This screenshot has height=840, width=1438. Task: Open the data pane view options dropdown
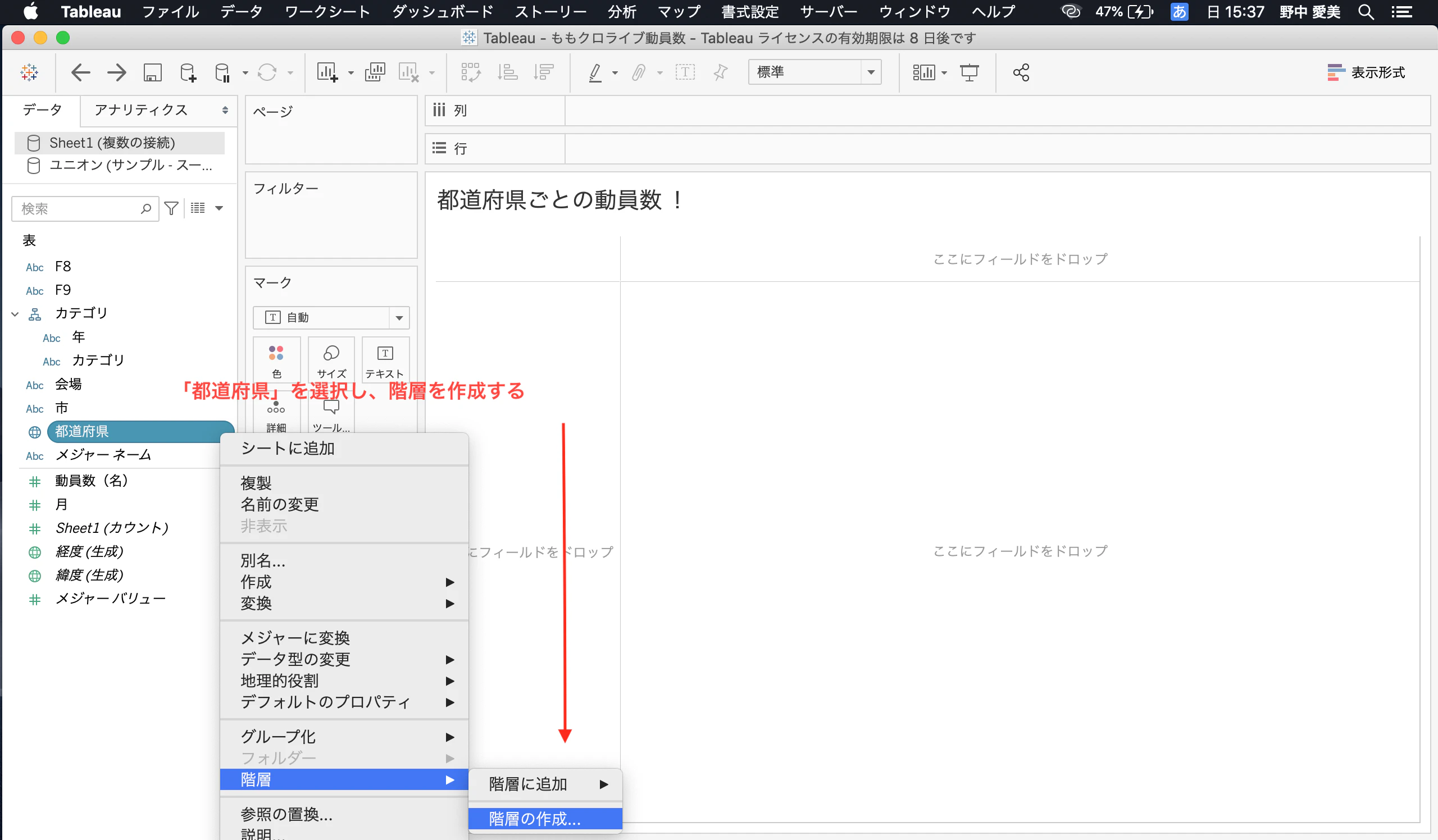(x=219, y=208)
